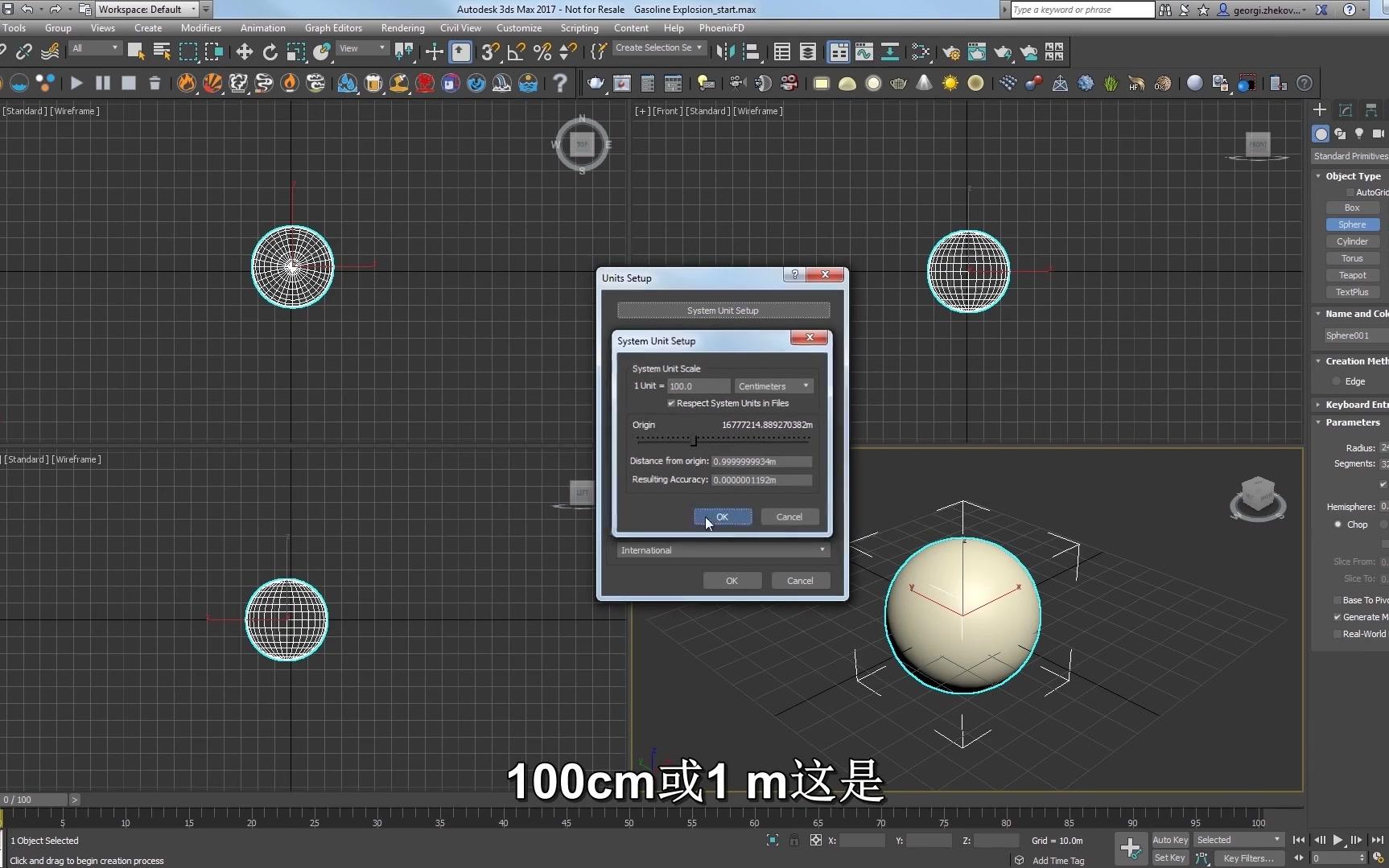Image resolution: width=1389 pixels, height=868 pixels.
Task: Enable the 3D Snaps toggle
Action: pyautogui.click(x=489, y=51)
